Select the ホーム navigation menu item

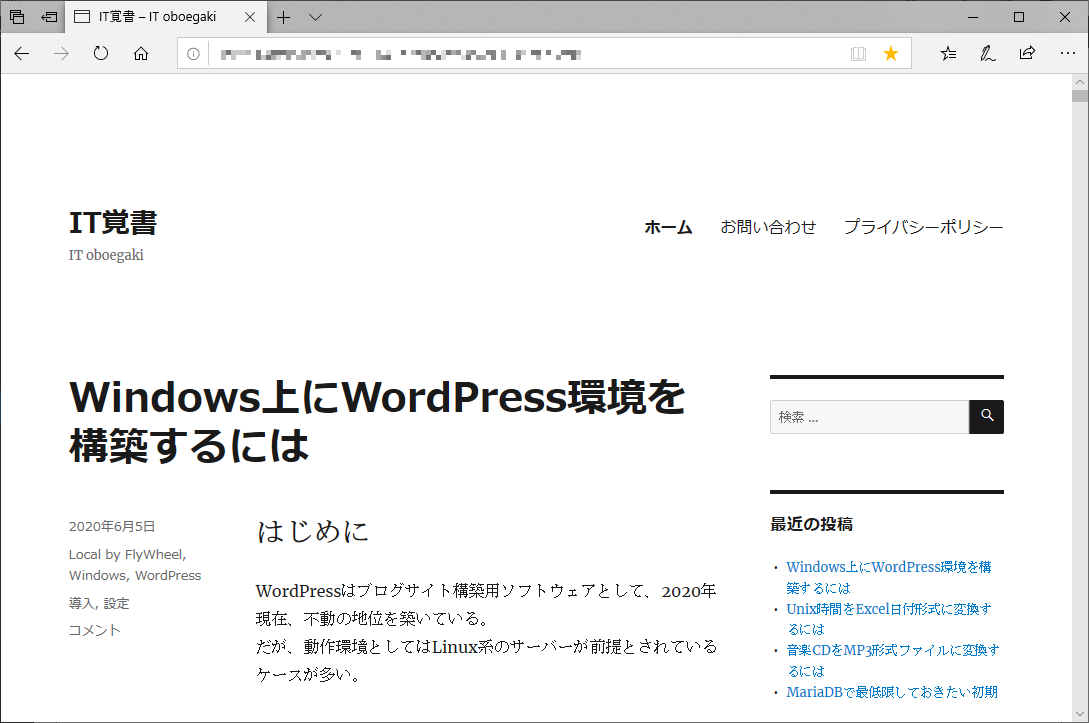coord(668,227)
